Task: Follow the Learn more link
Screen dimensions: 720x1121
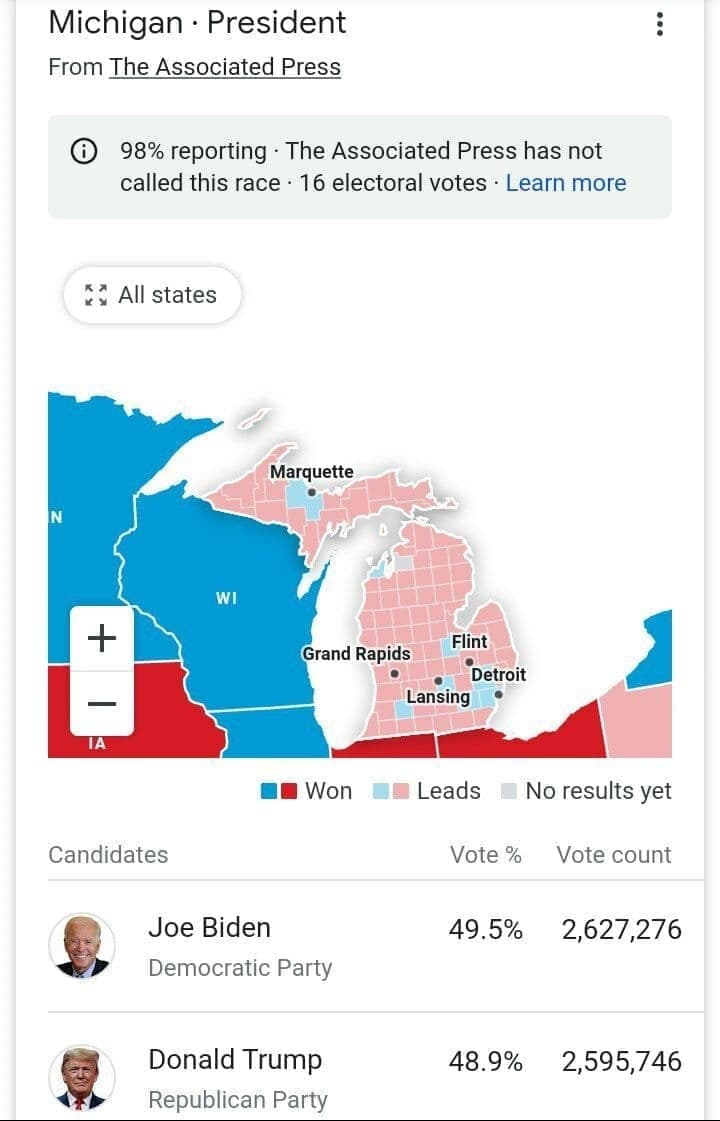Action: [x=566, y=183]
